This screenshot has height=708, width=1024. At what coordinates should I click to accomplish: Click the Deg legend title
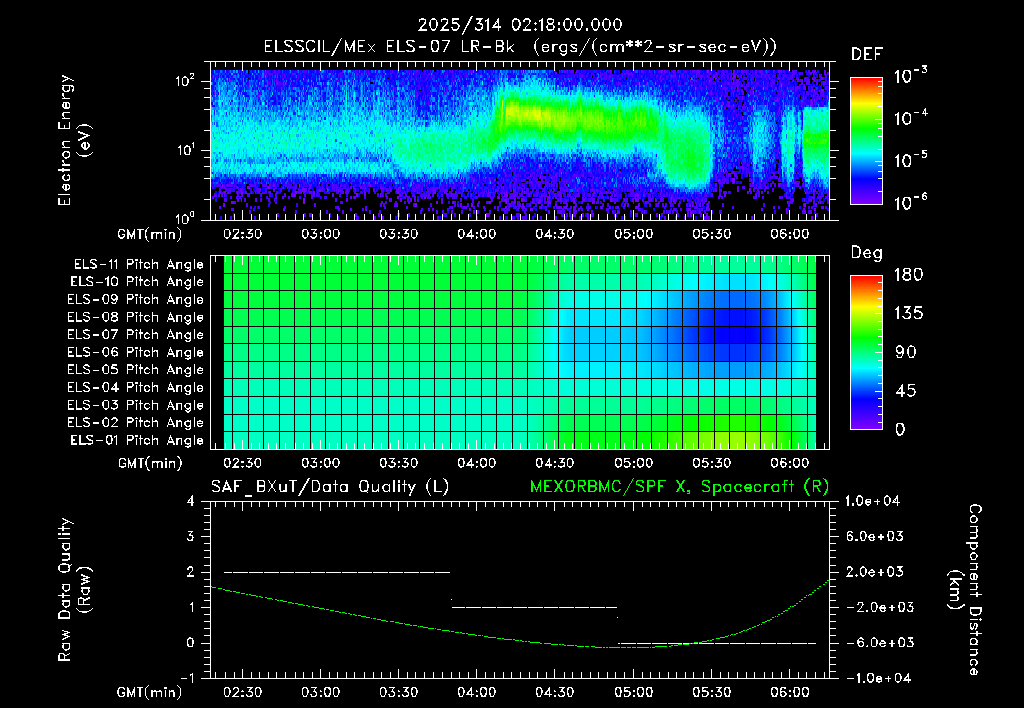click(x=866, y=253)
